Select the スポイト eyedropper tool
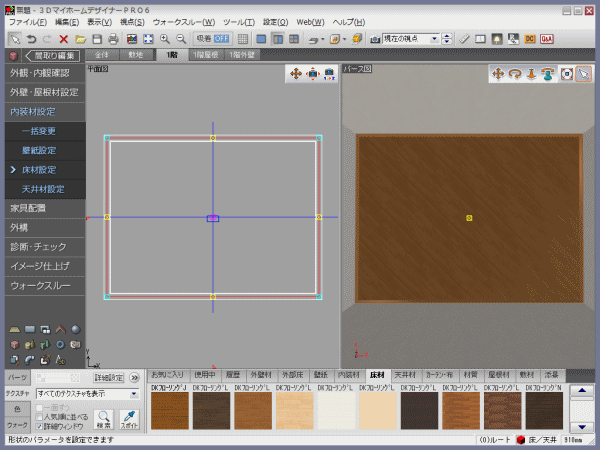Viewport: 600px width, 450px height. 128,420
